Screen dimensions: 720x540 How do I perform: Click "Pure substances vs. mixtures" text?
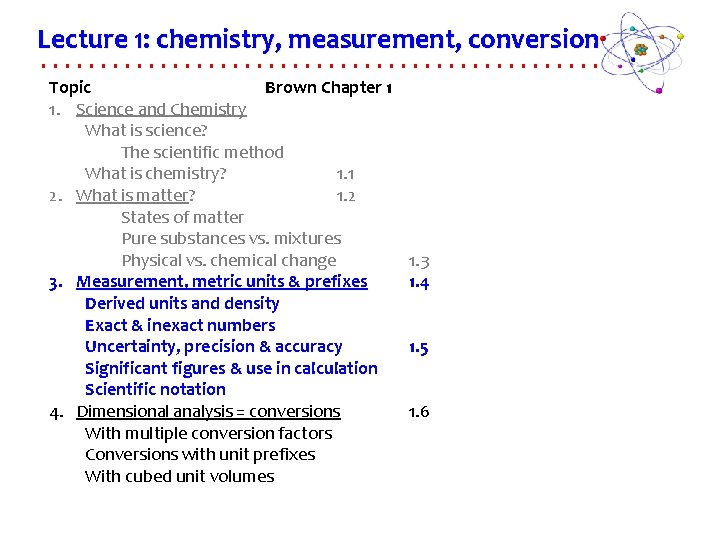coord(231,239)
